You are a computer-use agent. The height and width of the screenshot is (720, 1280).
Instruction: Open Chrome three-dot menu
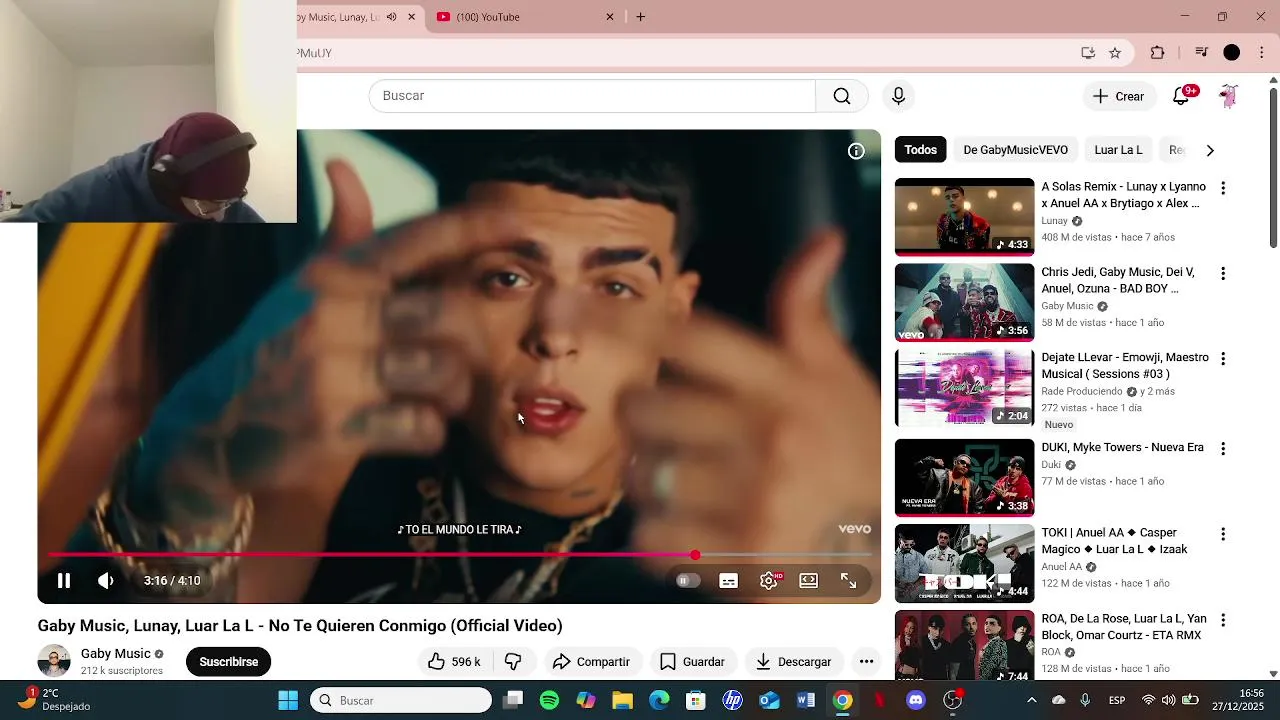pos(1263,53)
